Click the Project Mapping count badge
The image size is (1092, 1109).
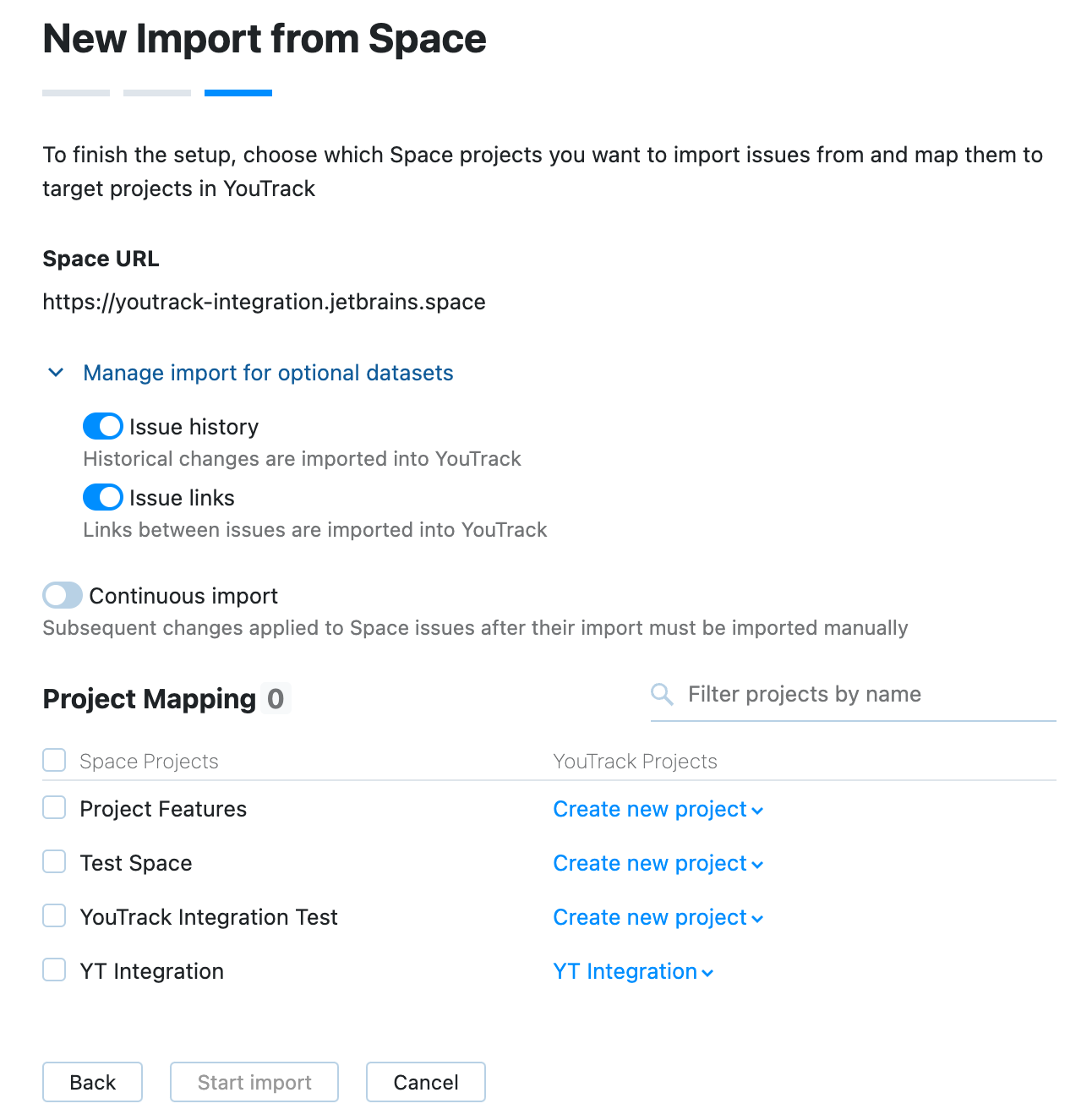tap(276, 698)
